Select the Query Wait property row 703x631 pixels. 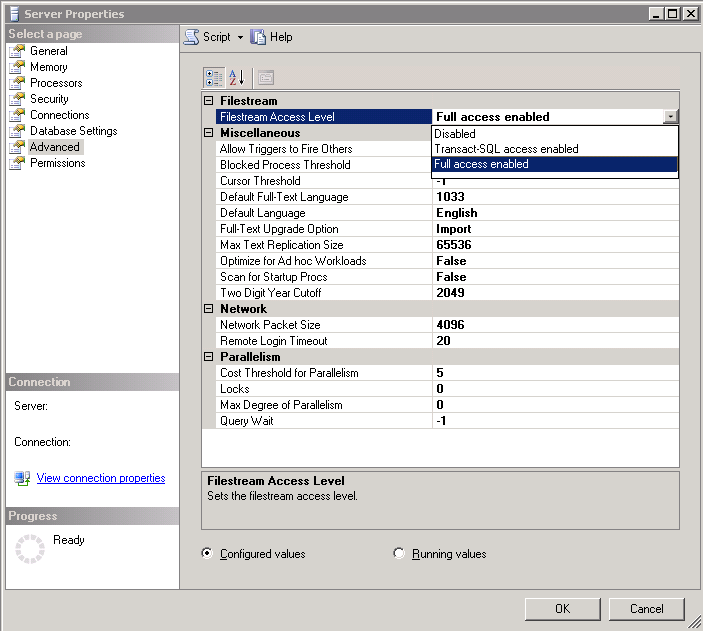[x=447, y=421]
